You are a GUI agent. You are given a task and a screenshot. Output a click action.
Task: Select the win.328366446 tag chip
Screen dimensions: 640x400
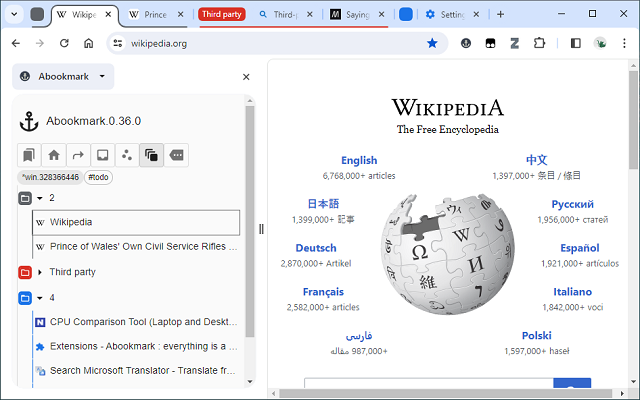pos(50,177)
